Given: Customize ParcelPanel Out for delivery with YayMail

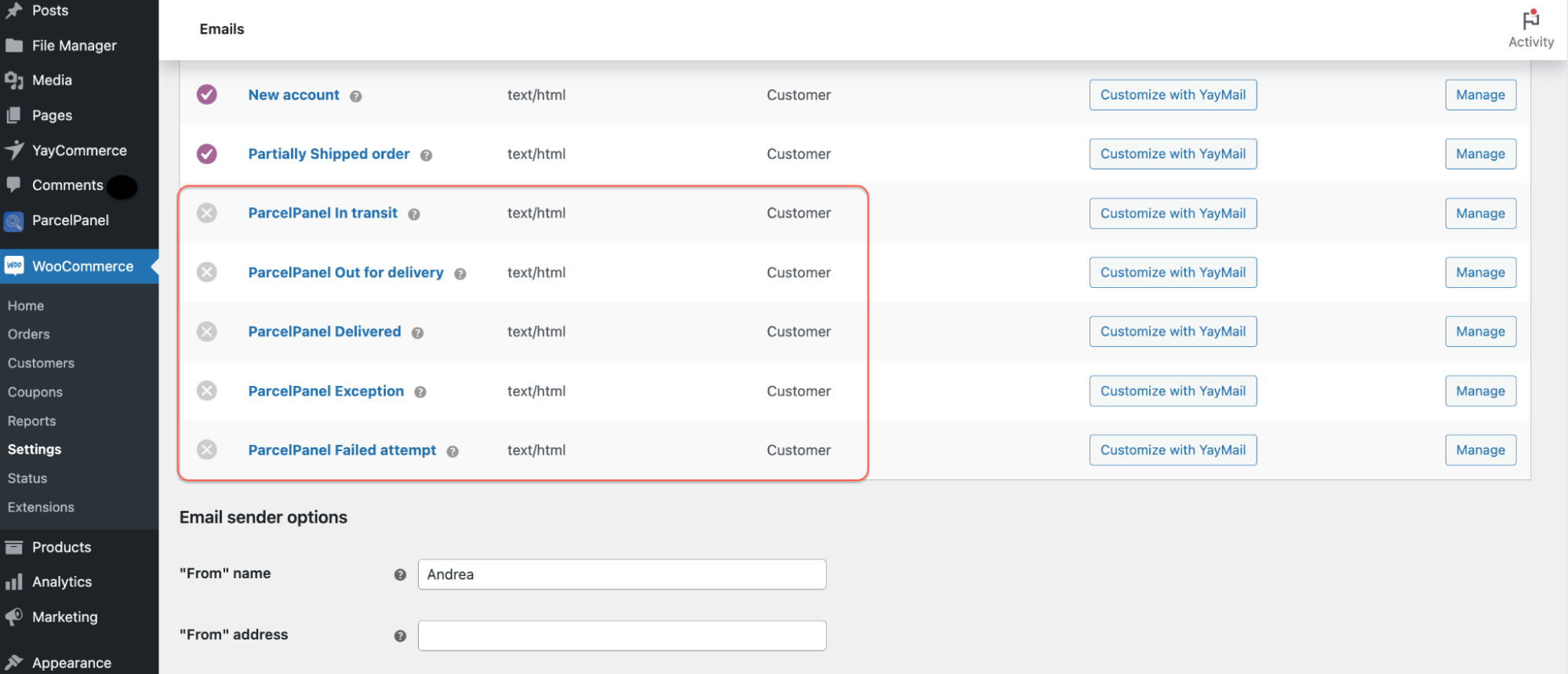Looking at the screenshot, I should click(1173, 272).
